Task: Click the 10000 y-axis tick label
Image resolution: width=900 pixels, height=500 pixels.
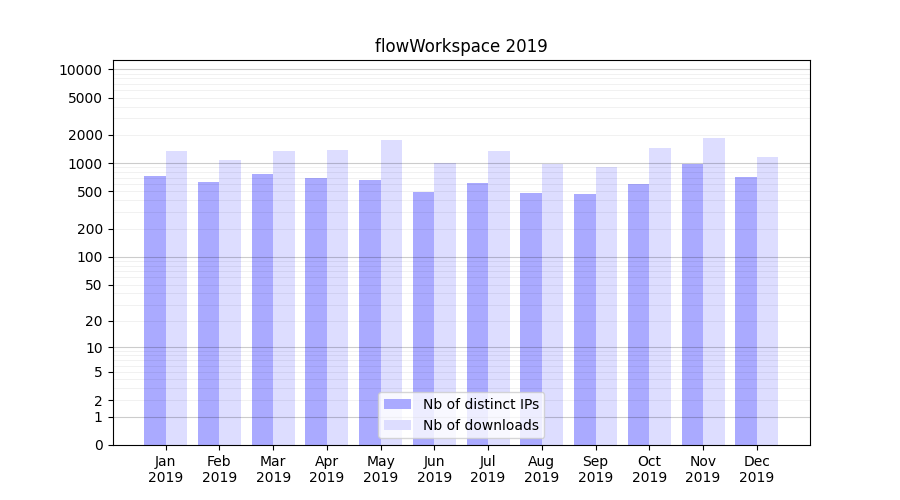Action: pyautogui.click(x=80, y=70)
